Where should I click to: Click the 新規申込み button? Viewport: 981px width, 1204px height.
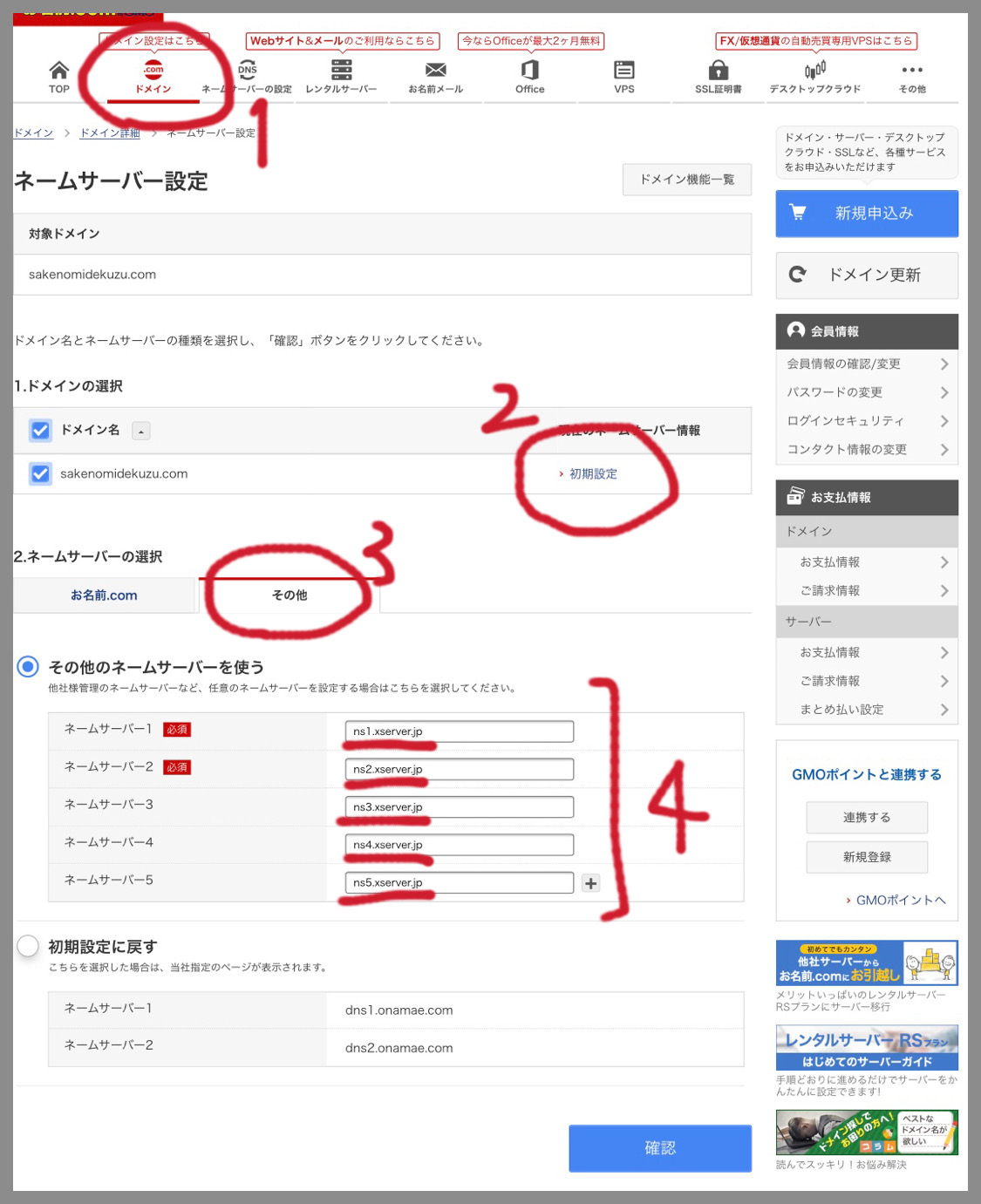pyautogui.click(x=867, y=214)
